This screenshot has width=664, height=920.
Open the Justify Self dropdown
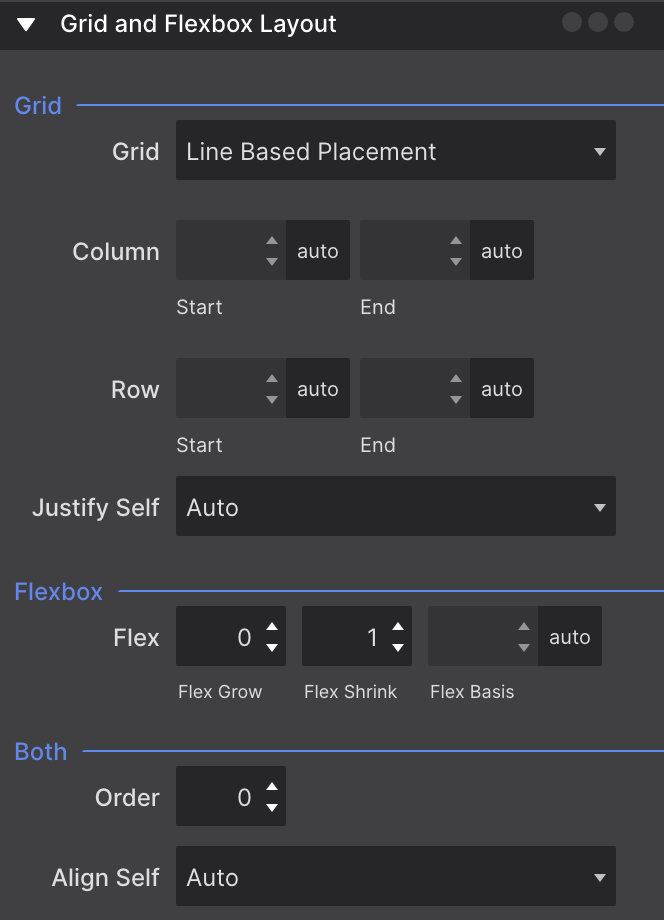(x=395, y=506)
